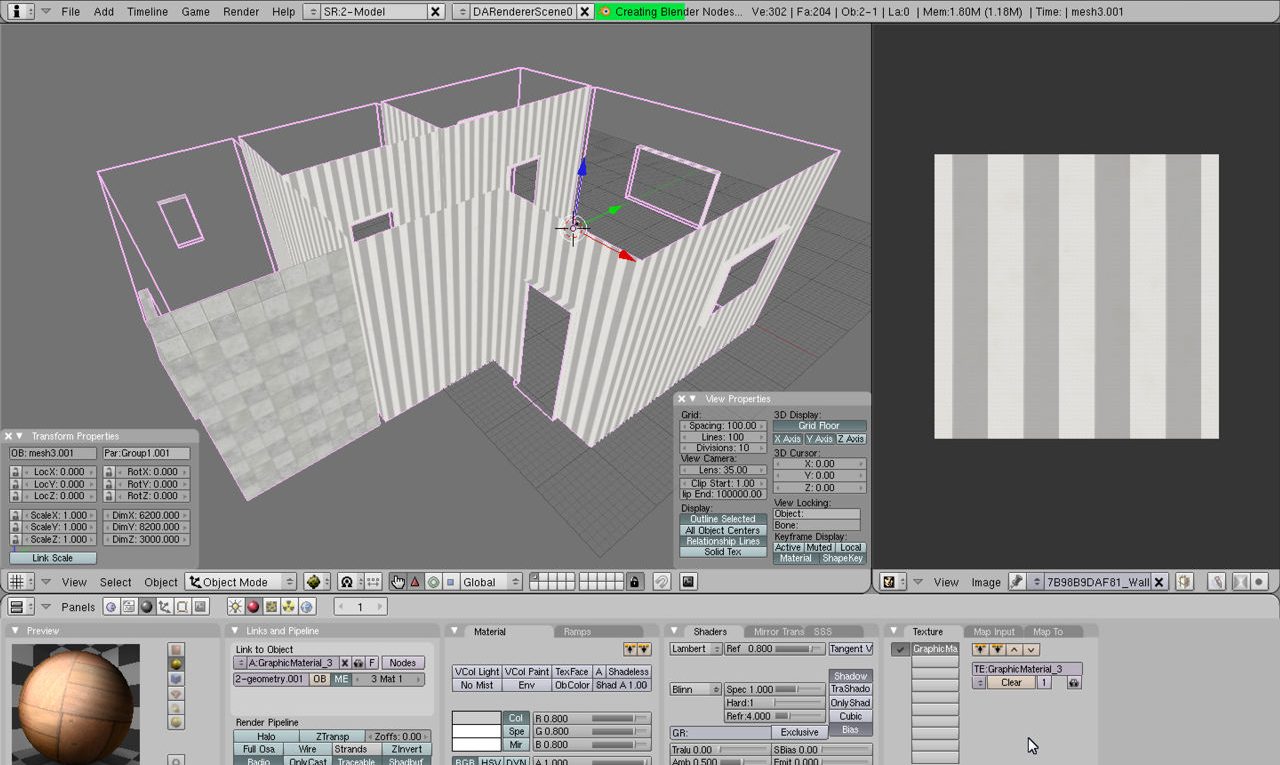
Task: Click the layer lock padlock icon
Action: pyautogui.click(x=634, y=582)
